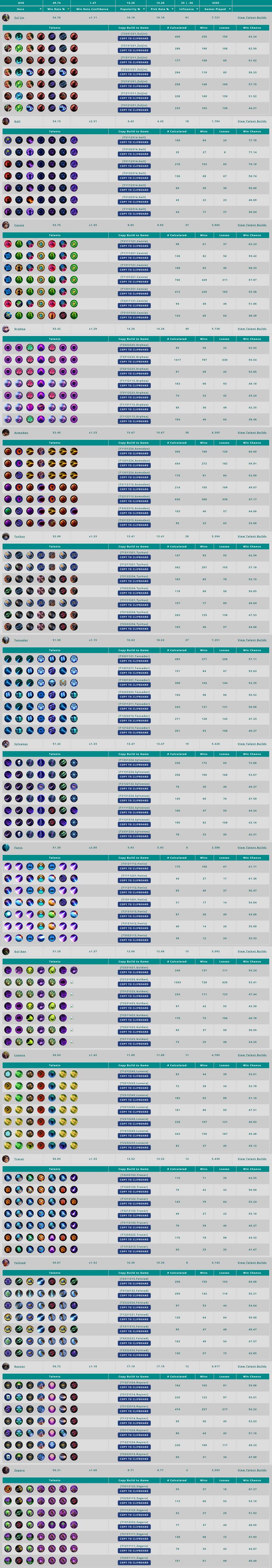Open Gall's hero portrait icon
Screen dimensions: 272x1568
(x=6, y=121)
